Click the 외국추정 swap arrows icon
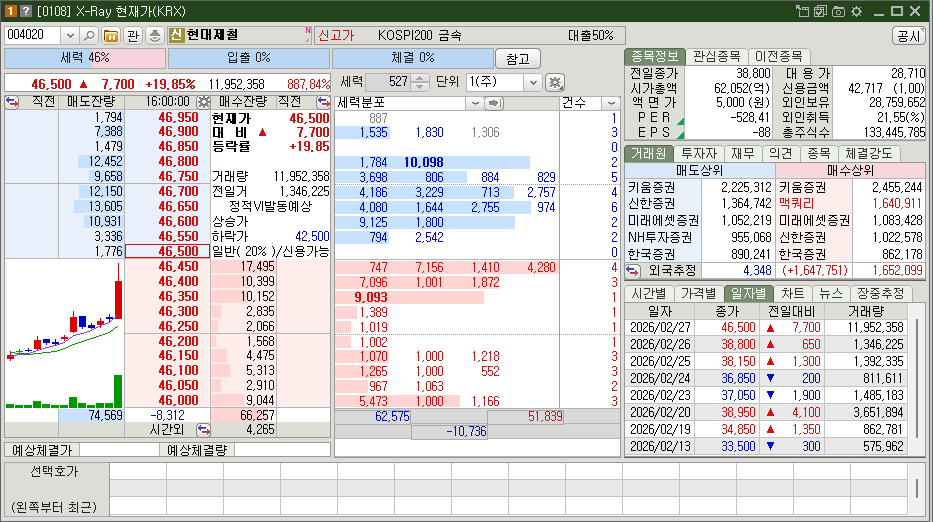This screenshot has height=522, width=933. 635,270
